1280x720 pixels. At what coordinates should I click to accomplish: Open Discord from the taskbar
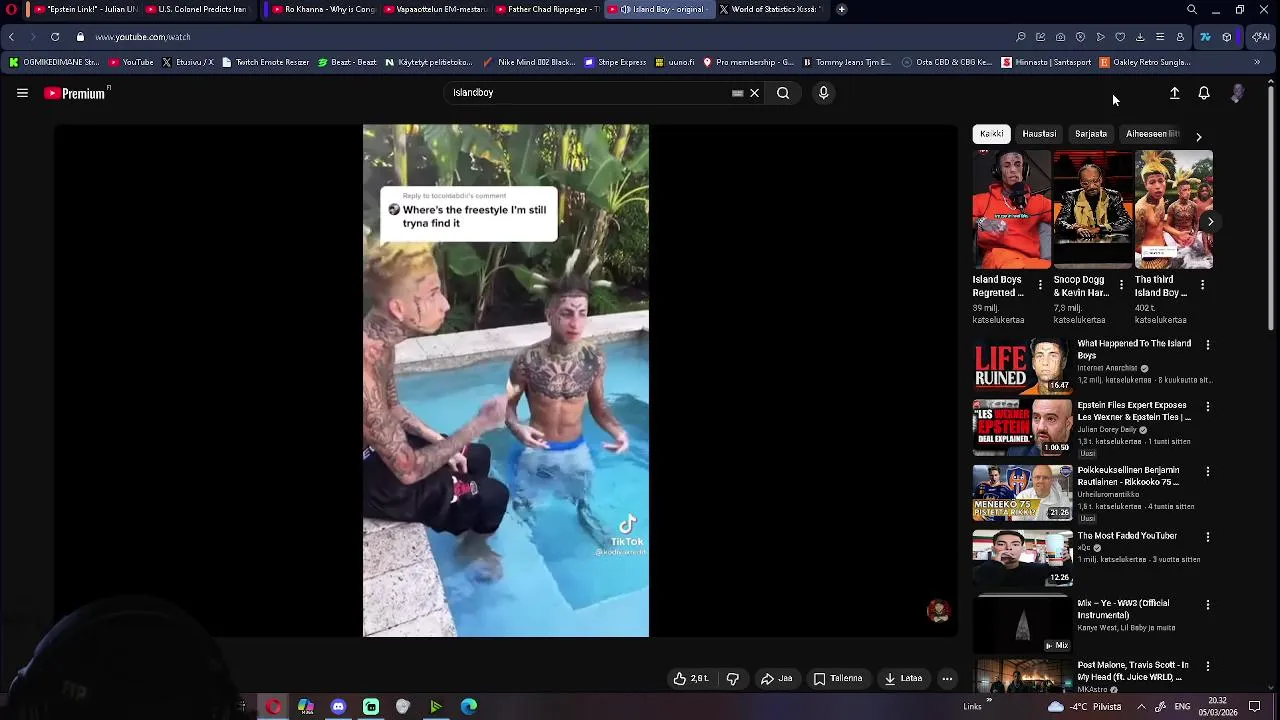tap(338, 706)
